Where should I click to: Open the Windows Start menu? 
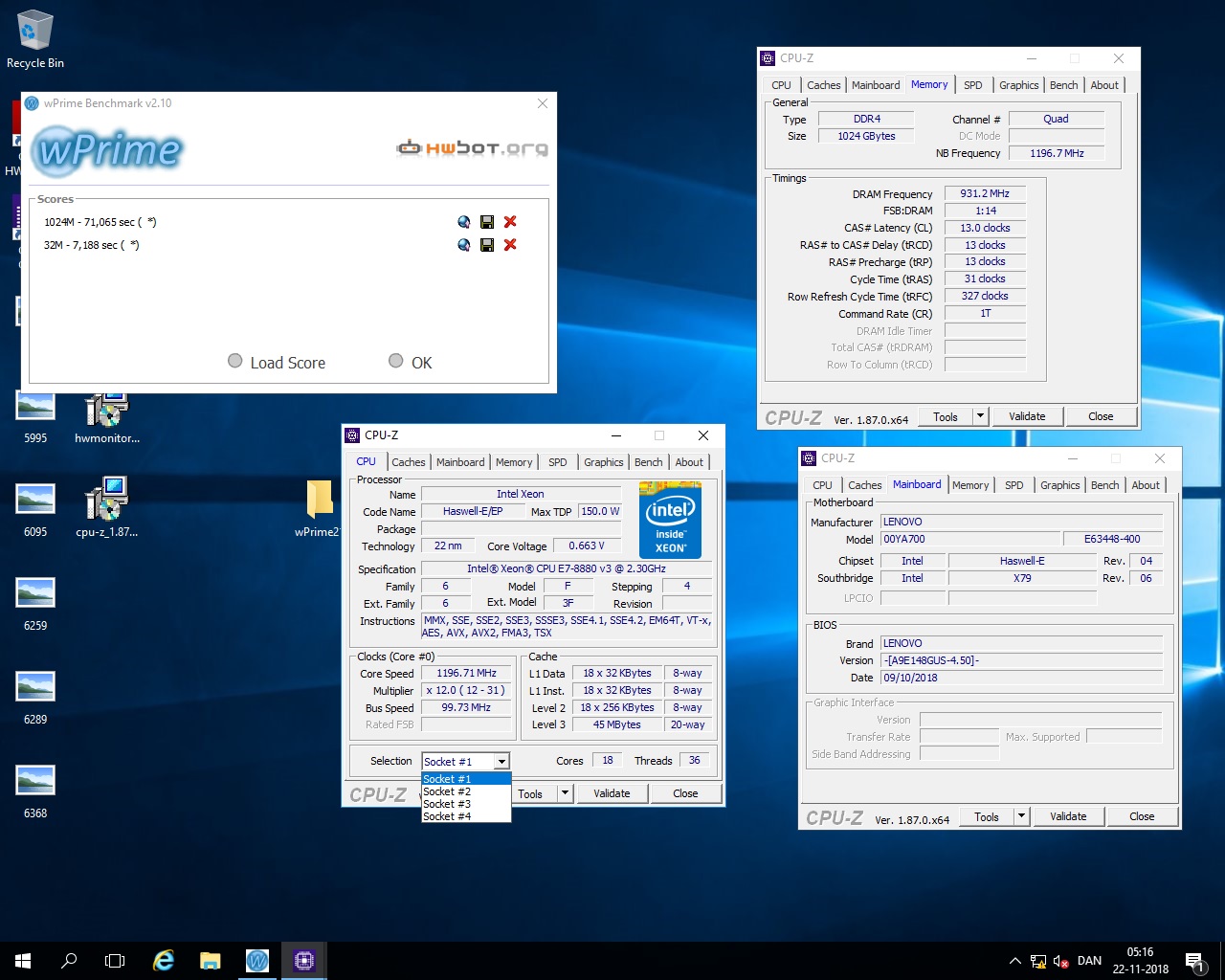coord(23,961)
